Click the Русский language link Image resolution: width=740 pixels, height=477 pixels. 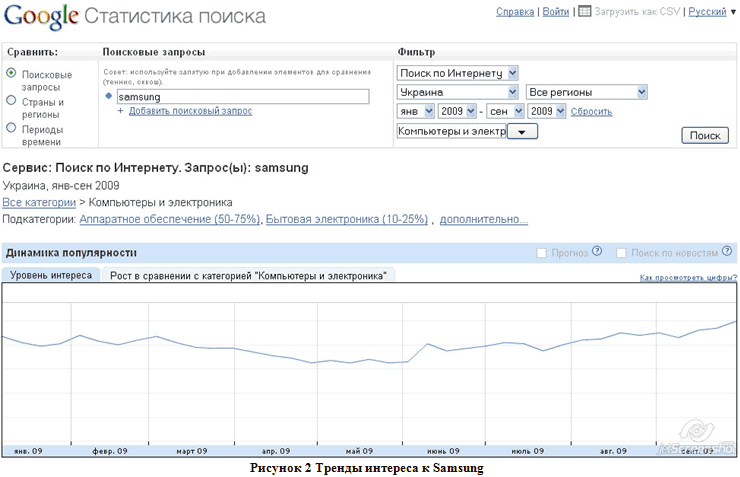tap(707, 12)
